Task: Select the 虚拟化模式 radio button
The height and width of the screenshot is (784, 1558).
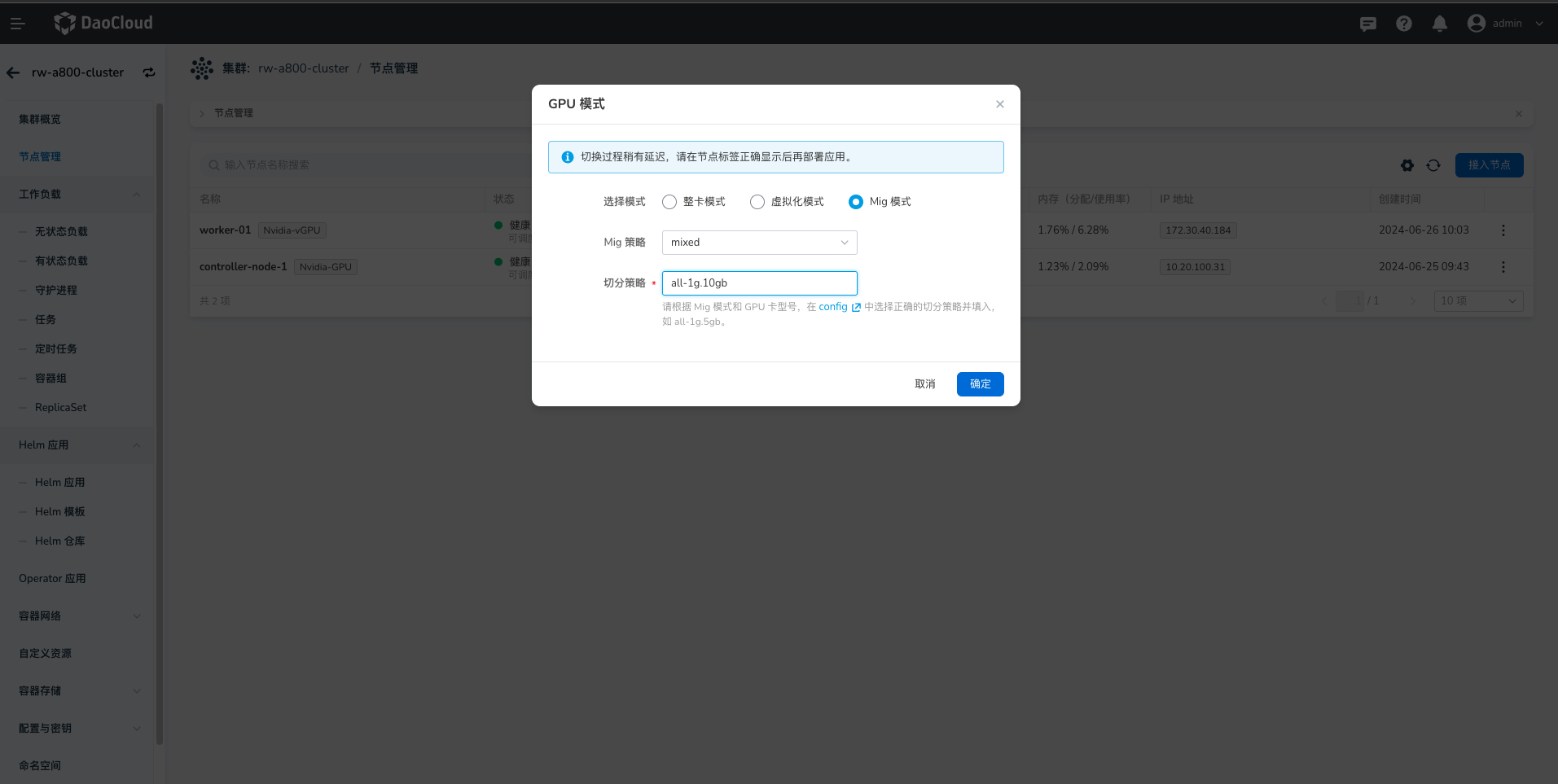Action: point(757,202)
